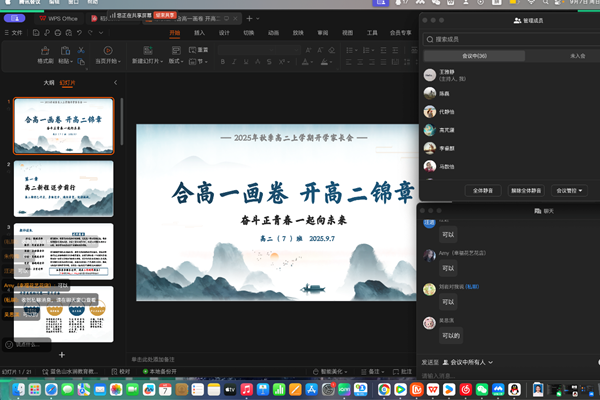
Task: Expand the 会议管控 dropdown
Action: point(569,189)
